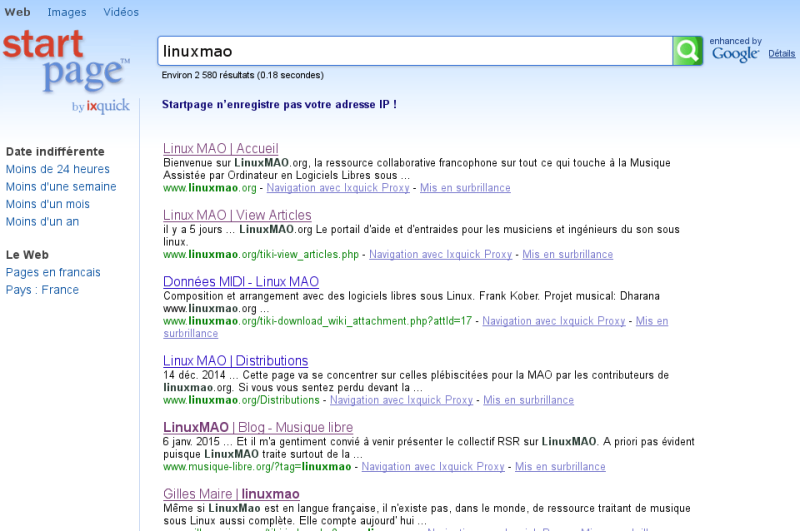Select the 'Le Web' filter

coord(27,255)
